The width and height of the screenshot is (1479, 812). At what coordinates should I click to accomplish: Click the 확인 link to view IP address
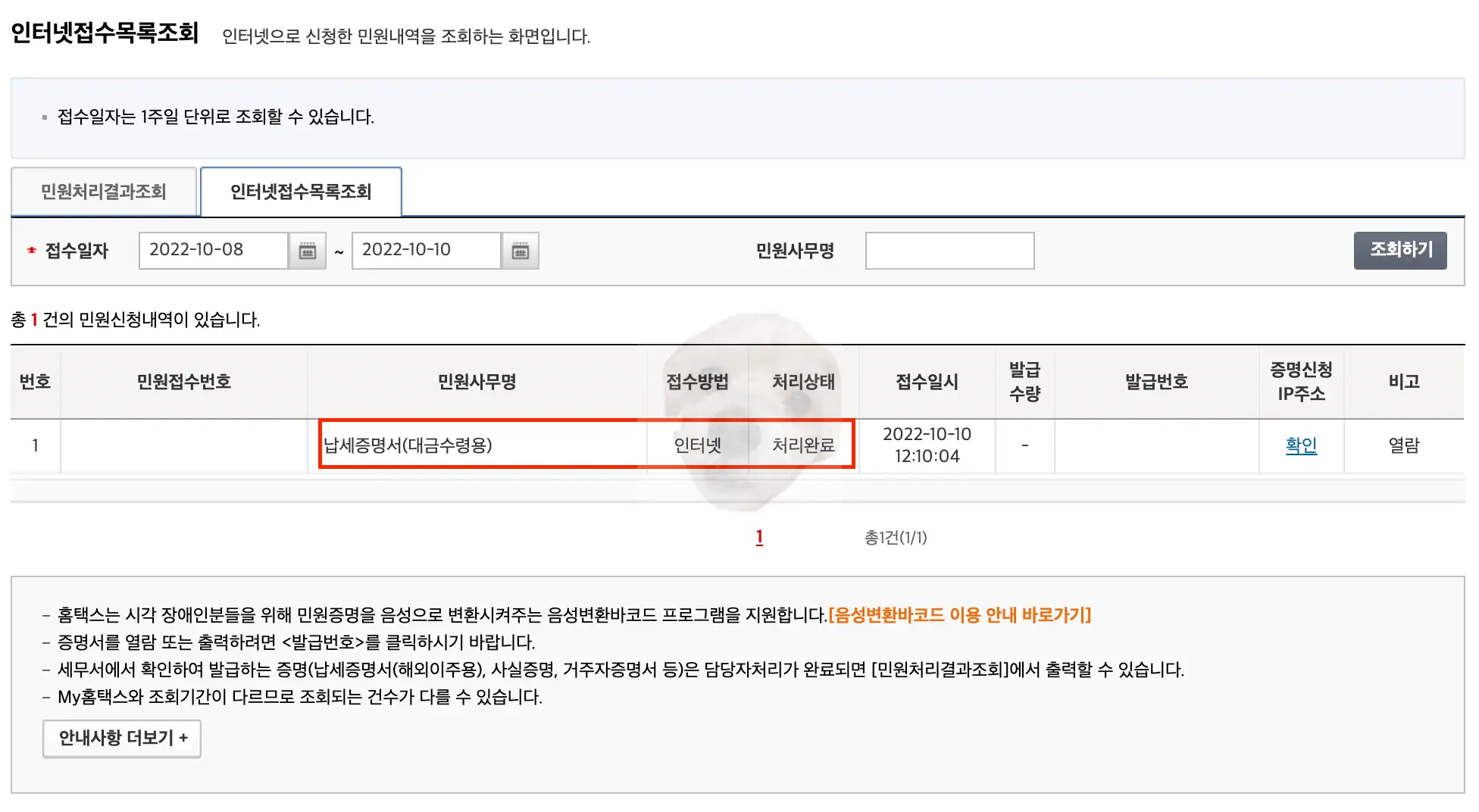click(1301, 445)
